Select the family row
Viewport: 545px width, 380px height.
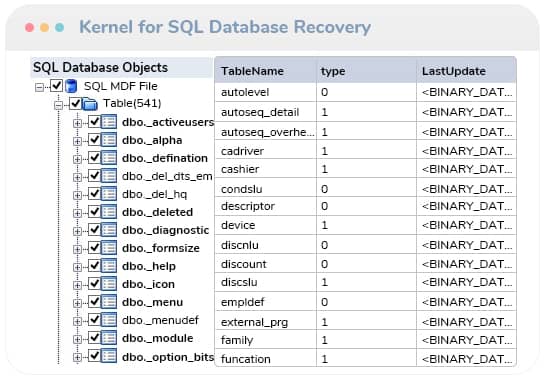(x=366, y=340)
